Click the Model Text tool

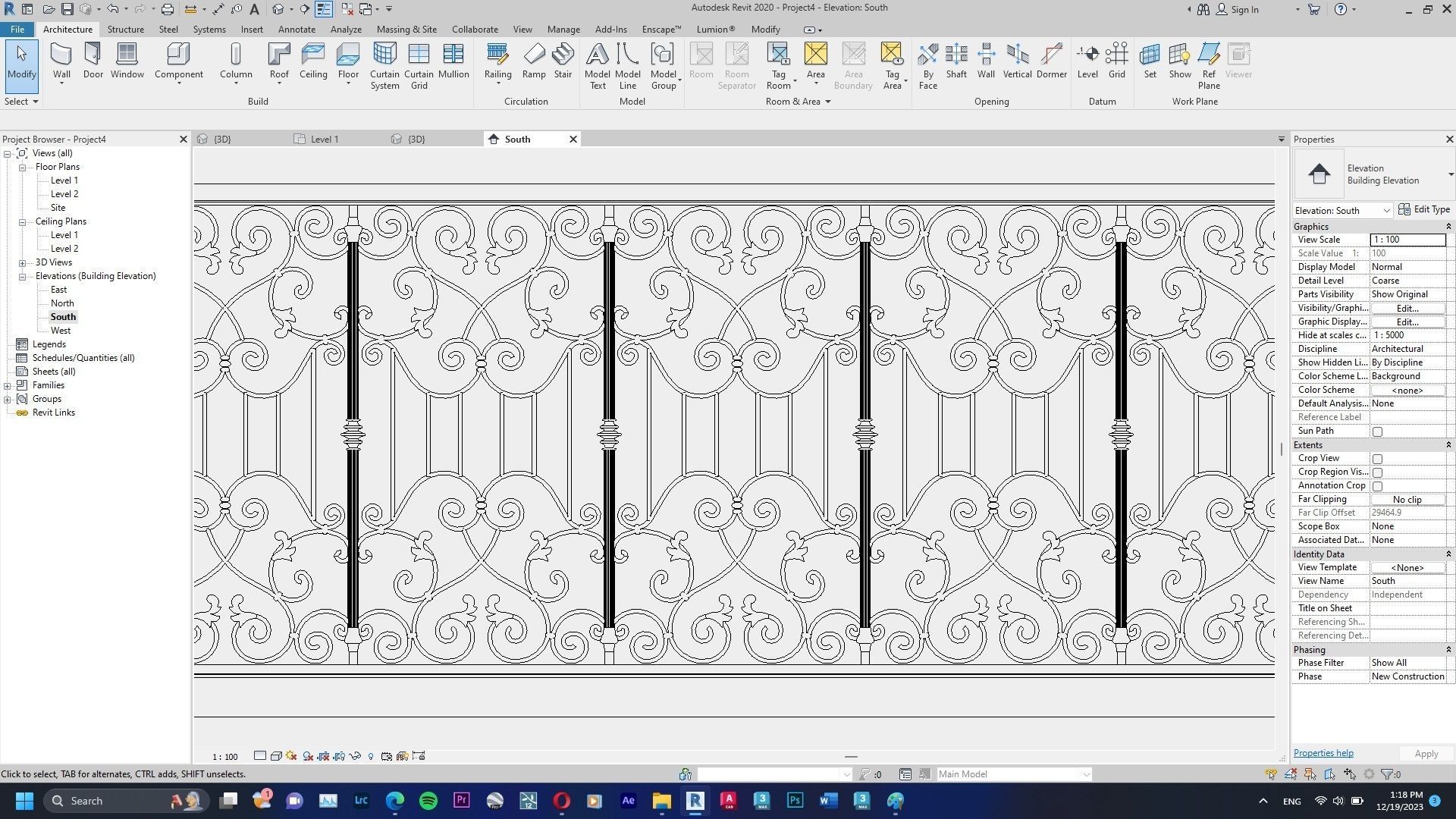[x=598, y=67]
